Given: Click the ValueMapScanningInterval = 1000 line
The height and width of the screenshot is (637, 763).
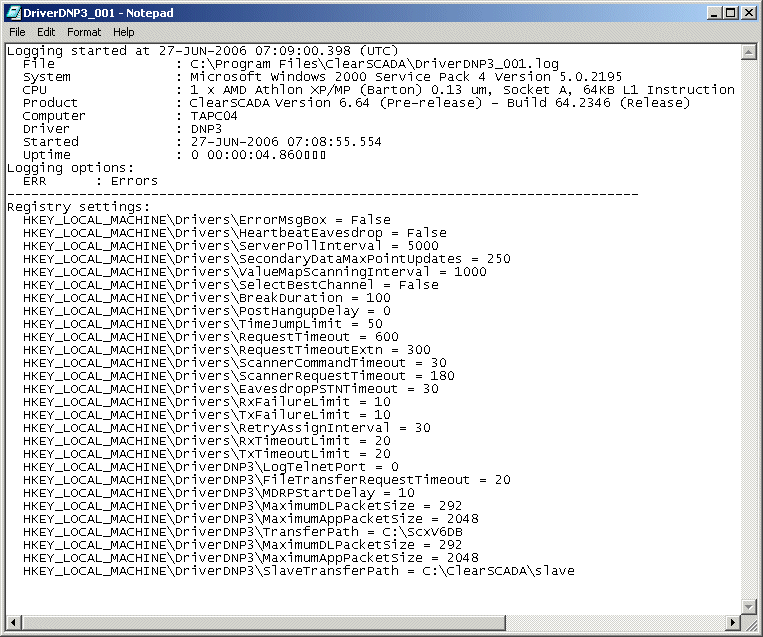Looking at the screenshot, I should (254, 272).
